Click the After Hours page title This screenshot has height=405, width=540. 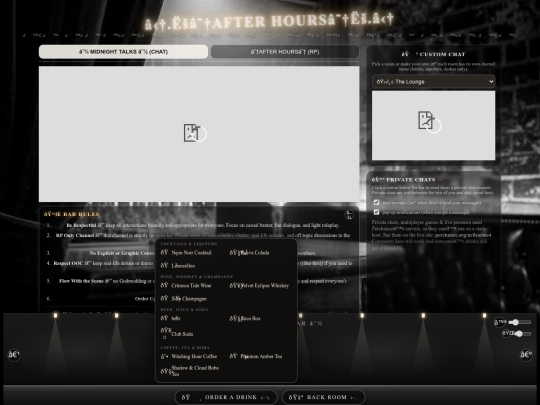[x=269, y=22]
